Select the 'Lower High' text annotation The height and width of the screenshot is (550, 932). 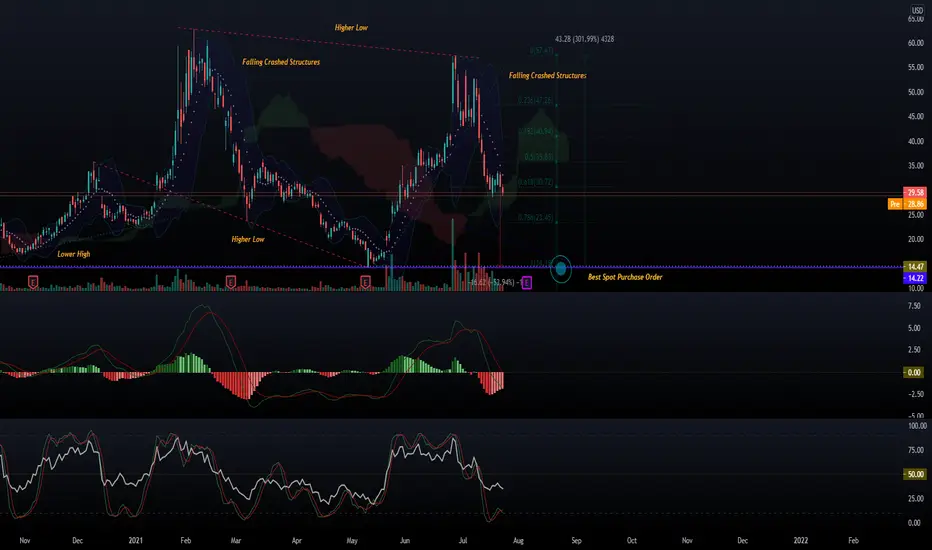74,254
